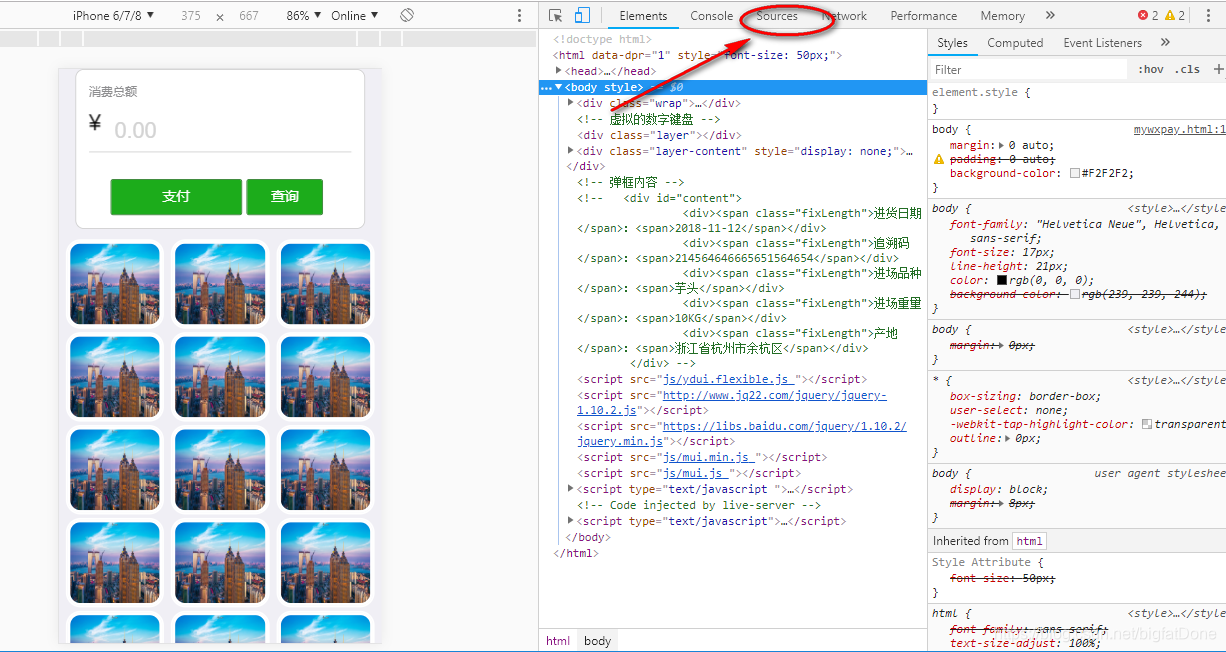This screenshot has width=1226, height=652.
Task: Click the rotate screen orientation icon
Action: (407, 15)
